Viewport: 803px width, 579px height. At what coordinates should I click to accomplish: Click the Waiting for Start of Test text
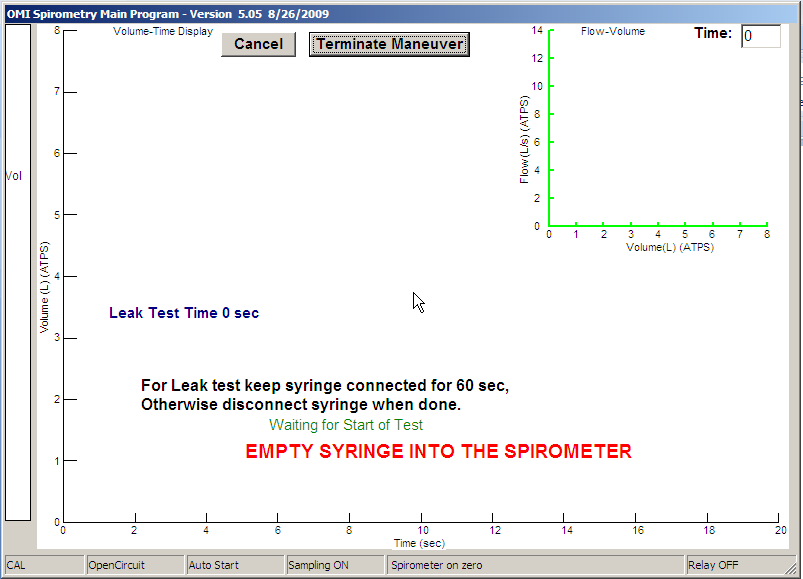click(346, 425)
